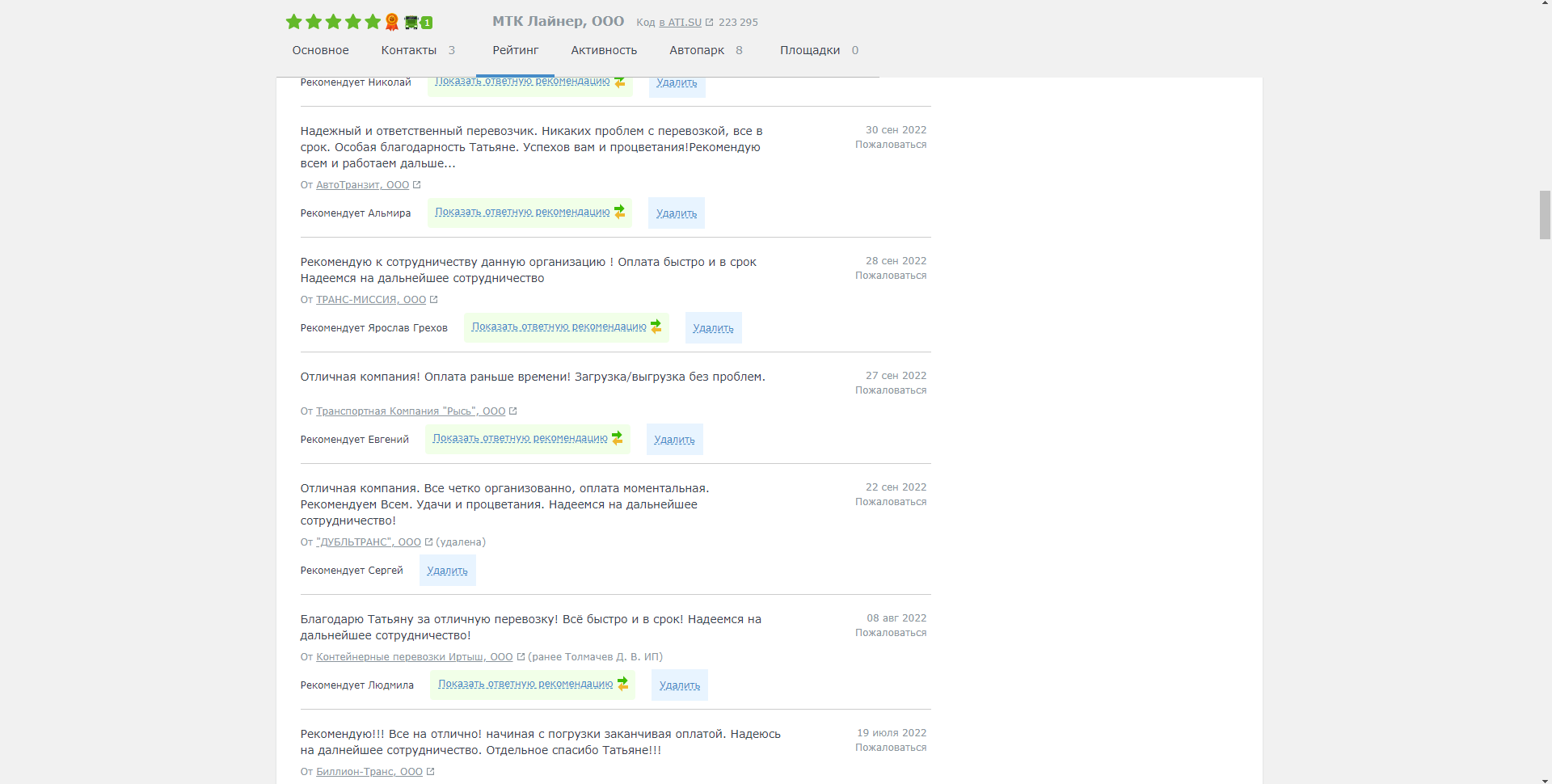This screenshot has height=784, width=1552.
Task: Click external icon beside ТРАНС-МИССИЯ, ООО
Action: click(433, 300)
